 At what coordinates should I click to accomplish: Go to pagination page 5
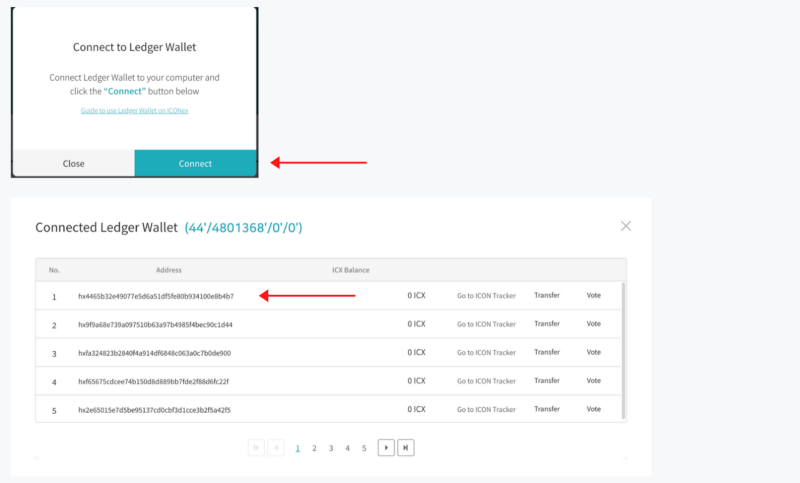click(x=364, y=448)
